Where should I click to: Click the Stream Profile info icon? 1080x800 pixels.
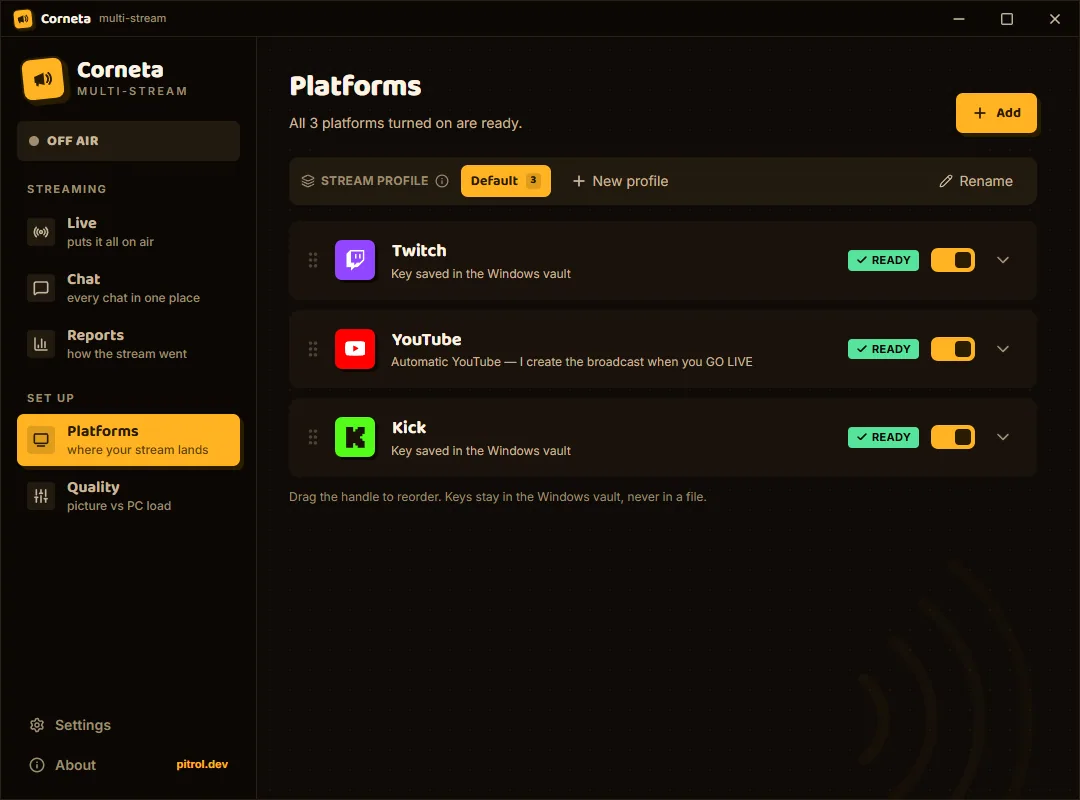[x=442, y=181]
